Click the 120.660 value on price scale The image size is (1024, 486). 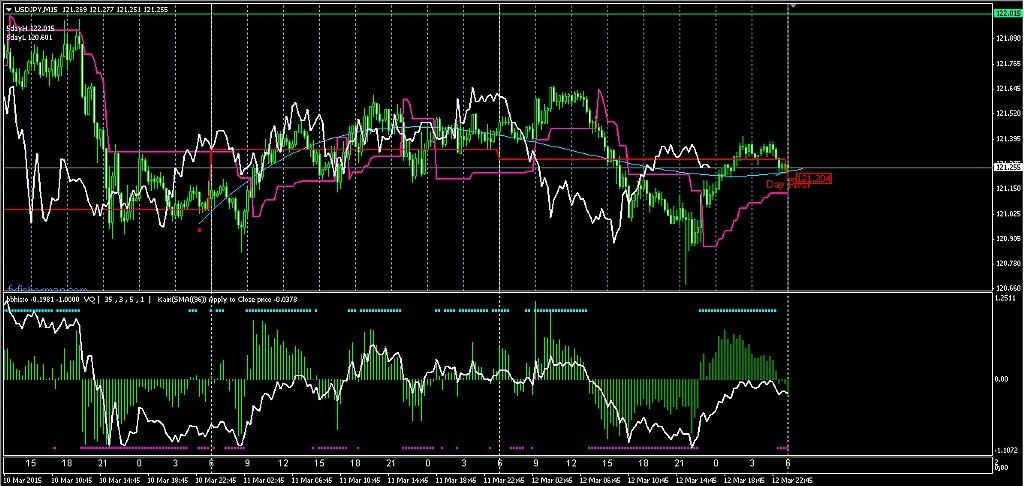click(1008, 288)
